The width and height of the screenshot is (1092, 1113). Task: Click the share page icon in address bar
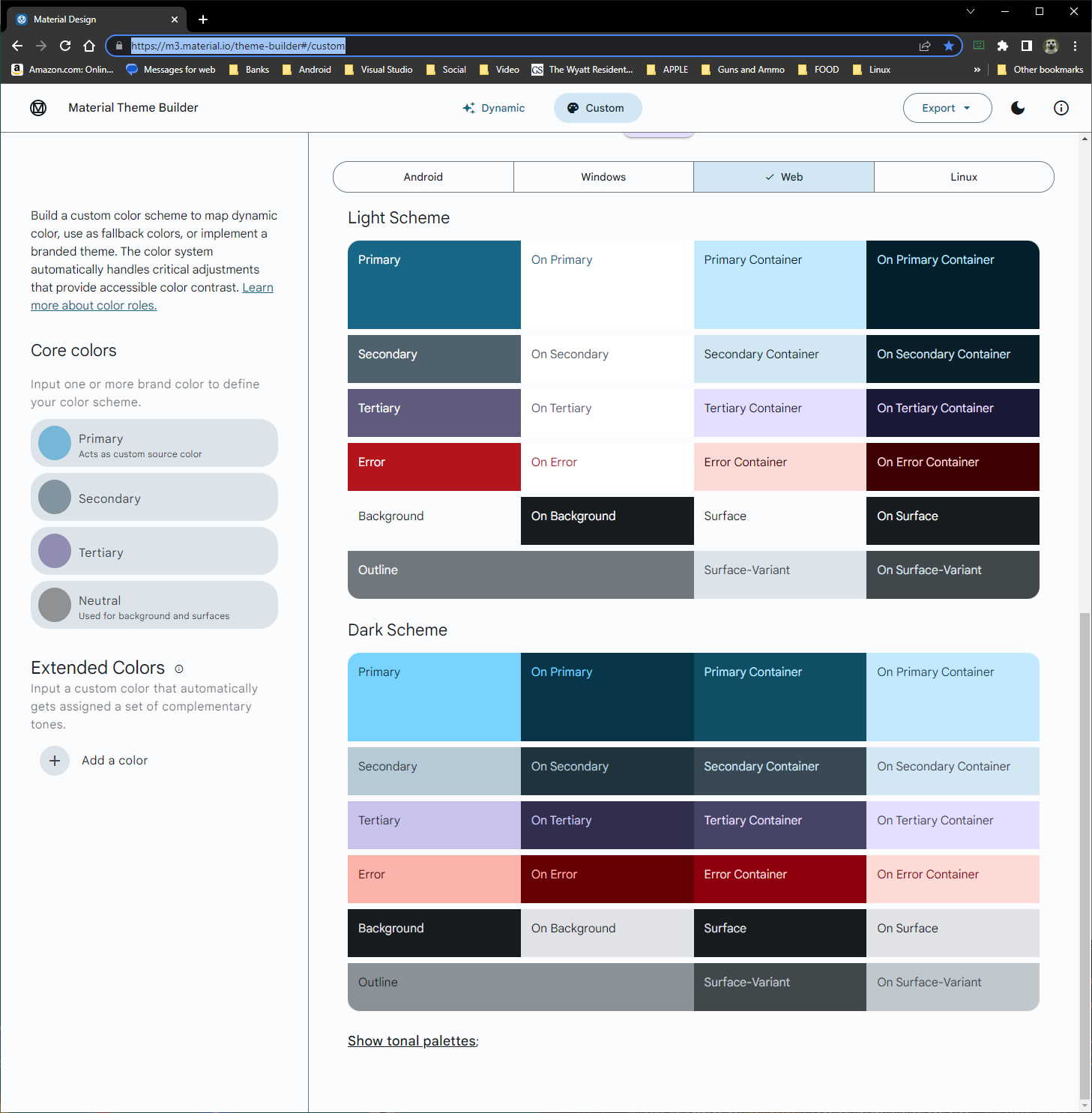(925, 46)
